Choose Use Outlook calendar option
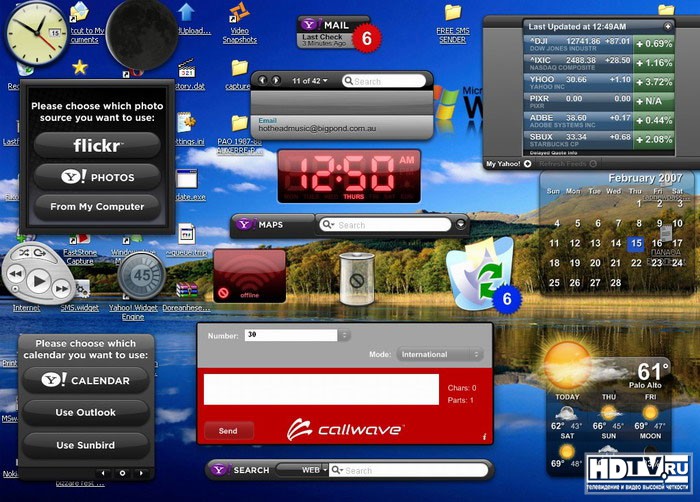 pyautogui.click(x=86, y=412)
